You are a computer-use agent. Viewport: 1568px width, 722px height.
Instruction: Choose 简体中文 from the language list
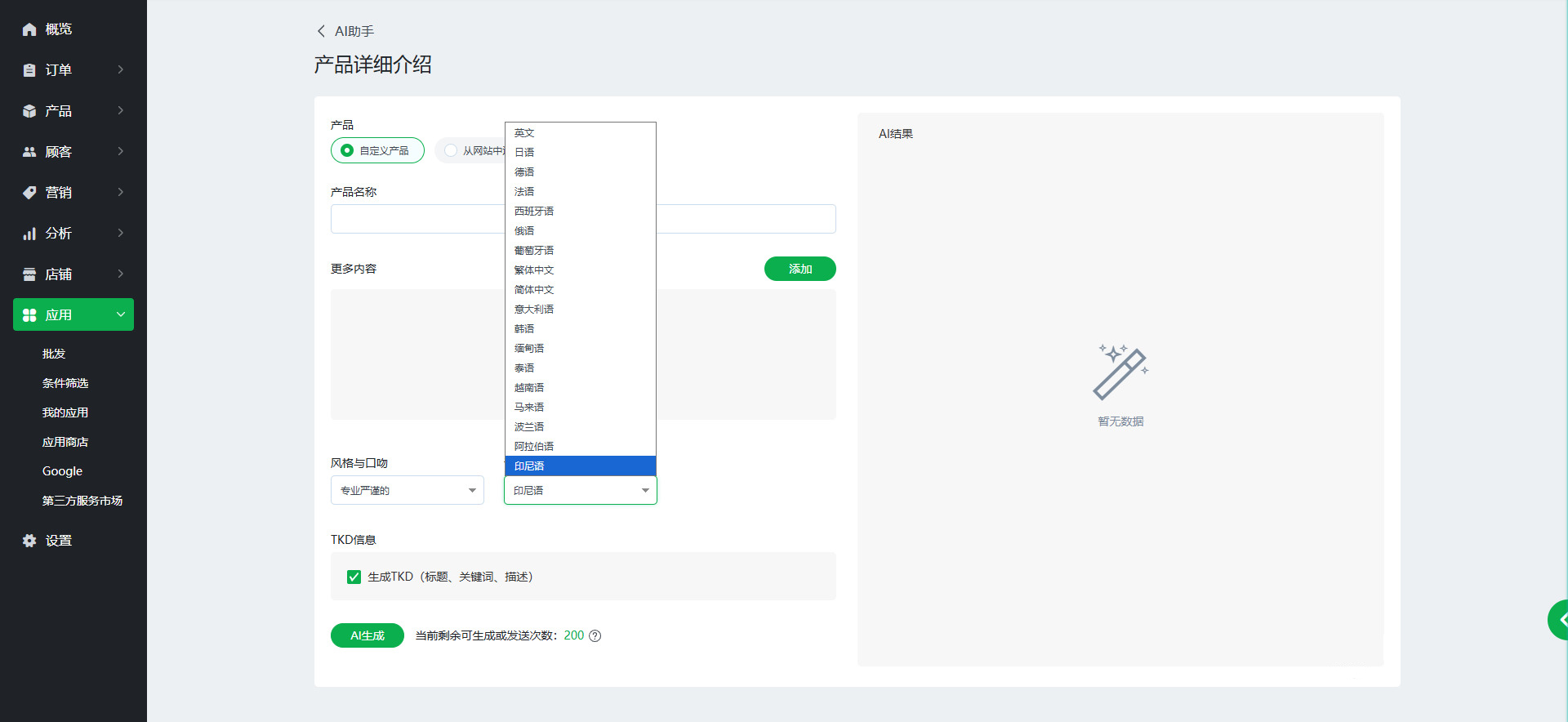point(534,290)
